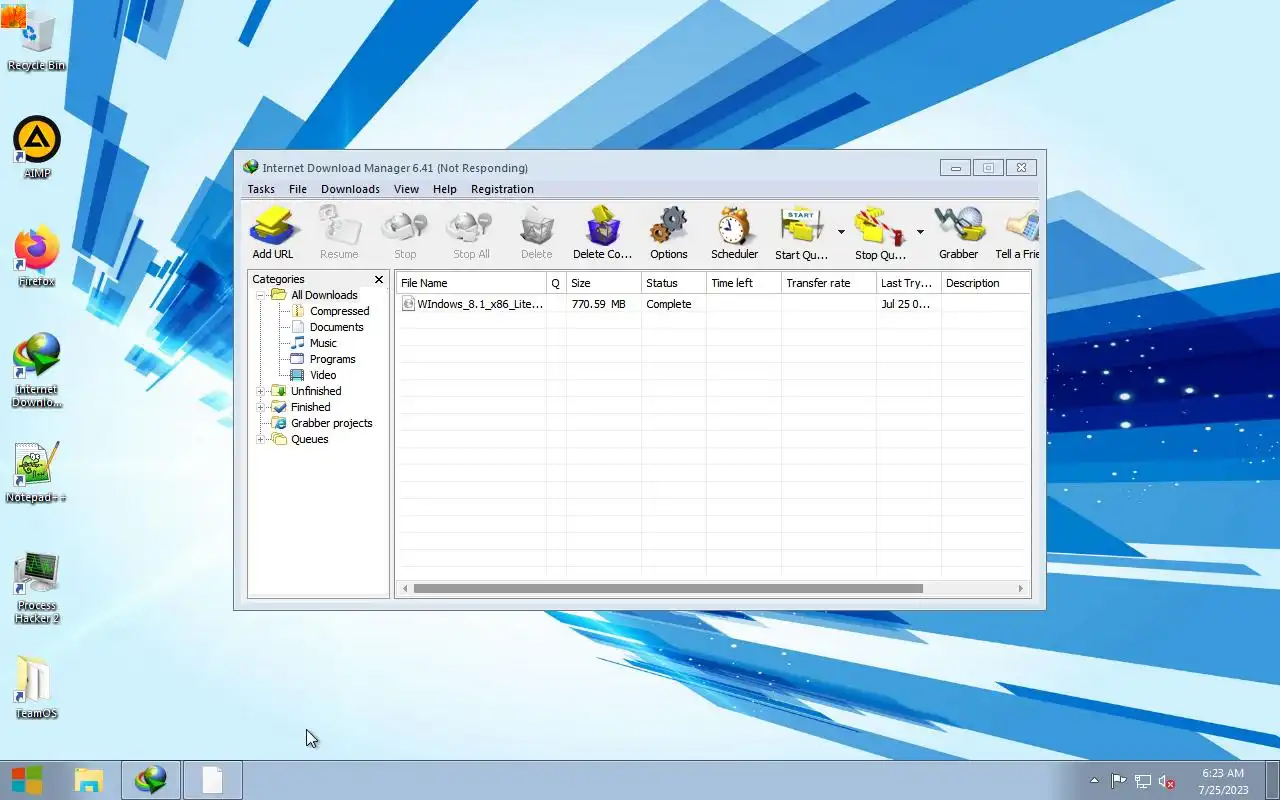The width and height of the screenshot is (1280, 800).
Task: Select the Process Hacker 2 desktop shortcut
Action: [x=37, y=586]
